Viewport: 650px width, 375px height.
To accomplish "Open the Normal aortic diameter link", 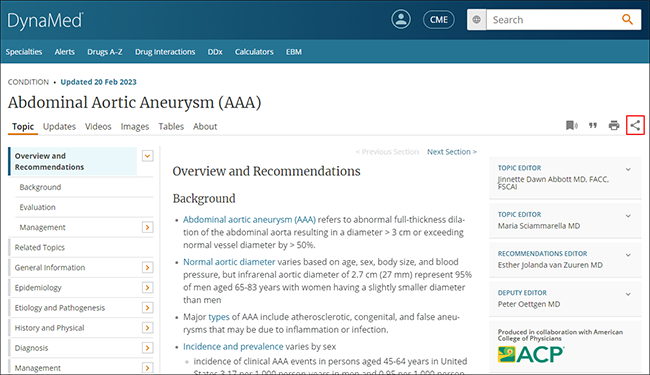I will tap(229, 262).
